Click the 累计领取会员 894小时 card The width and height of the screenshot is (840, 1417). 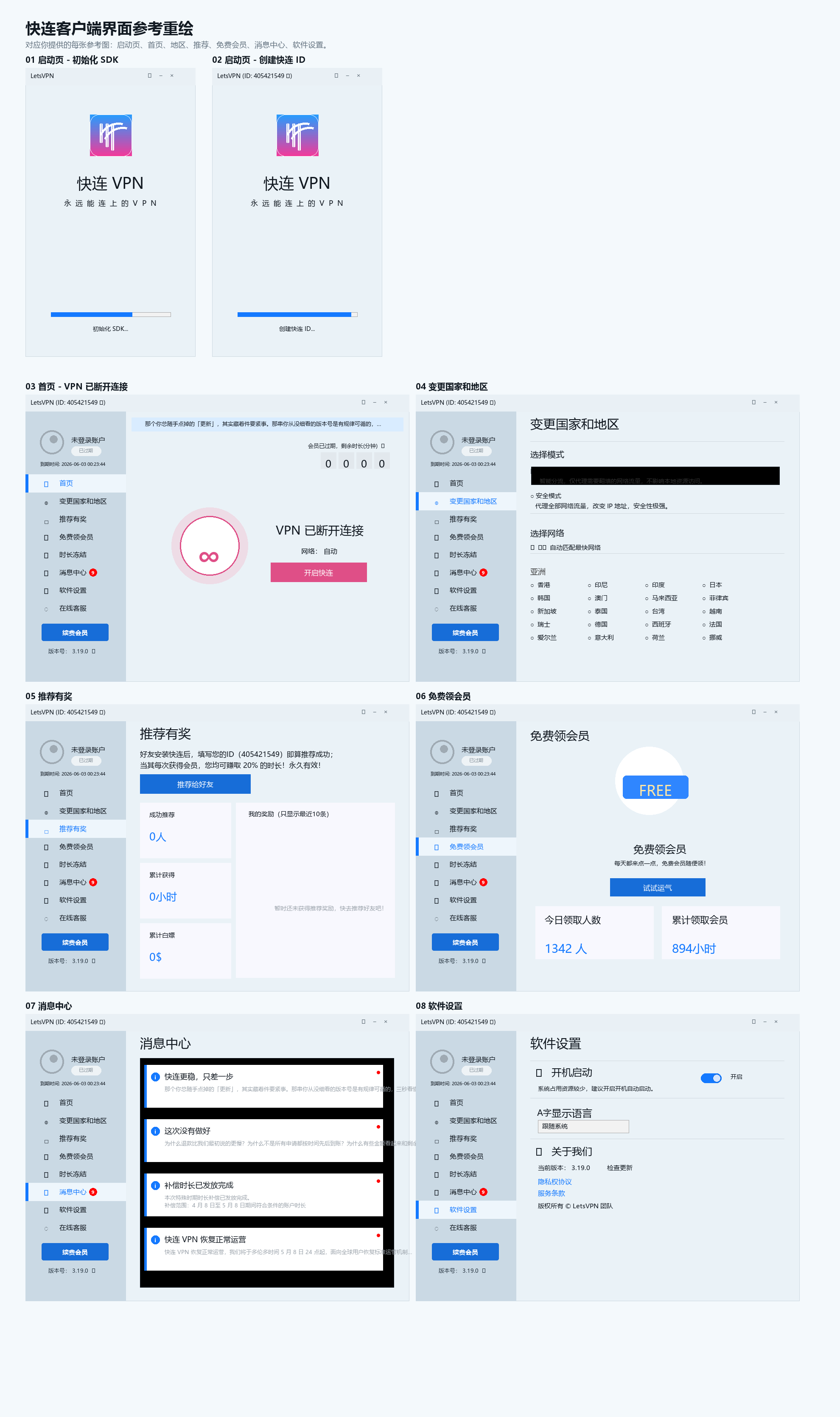pos(720,933)
